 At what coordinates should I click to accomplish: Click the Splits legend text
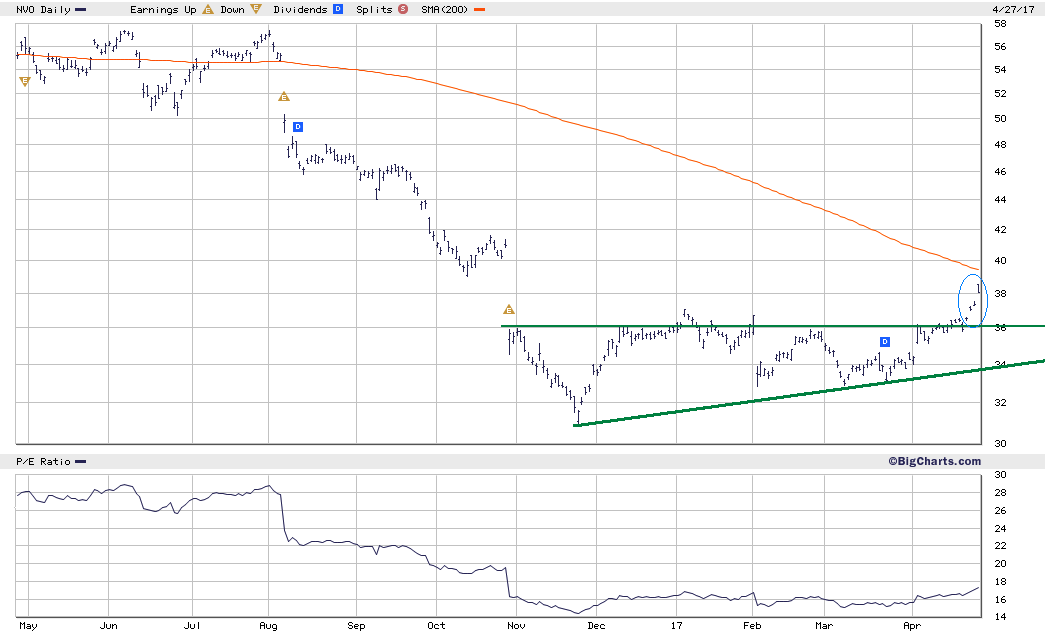click(x=375, y=10)
